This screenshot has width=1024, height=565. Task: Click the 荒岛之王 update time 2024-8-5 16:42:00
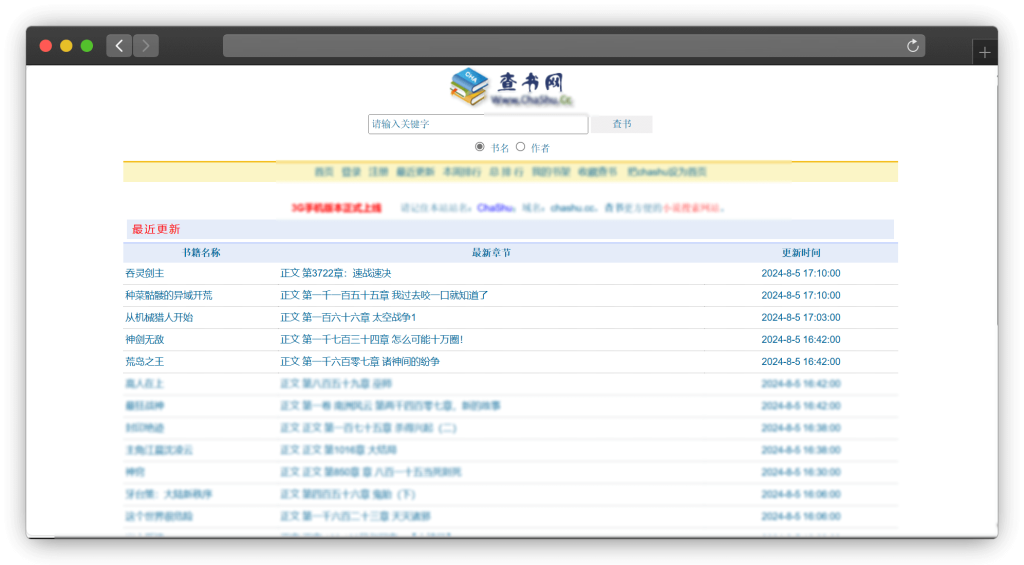801,361
